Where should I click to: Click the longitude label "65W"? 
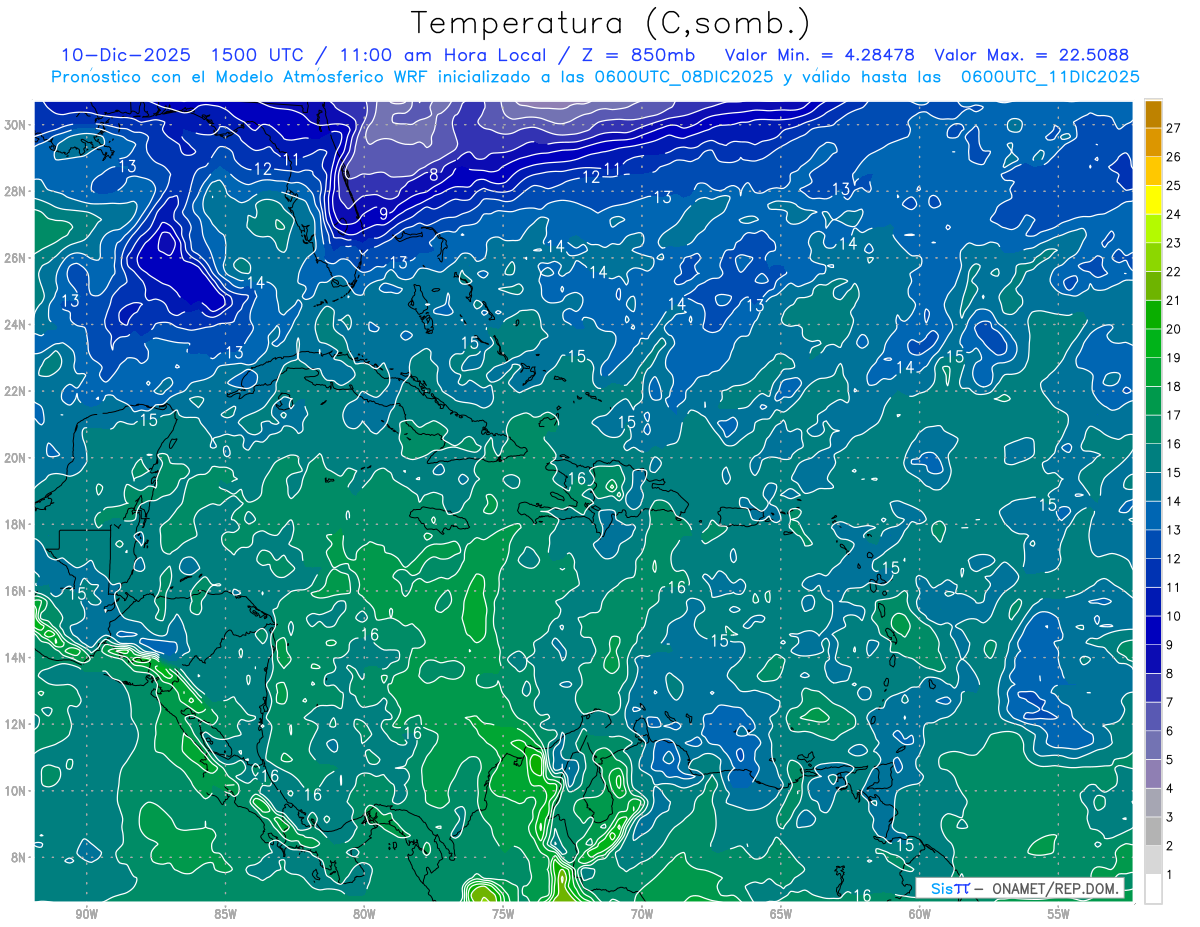coord(781,915)
